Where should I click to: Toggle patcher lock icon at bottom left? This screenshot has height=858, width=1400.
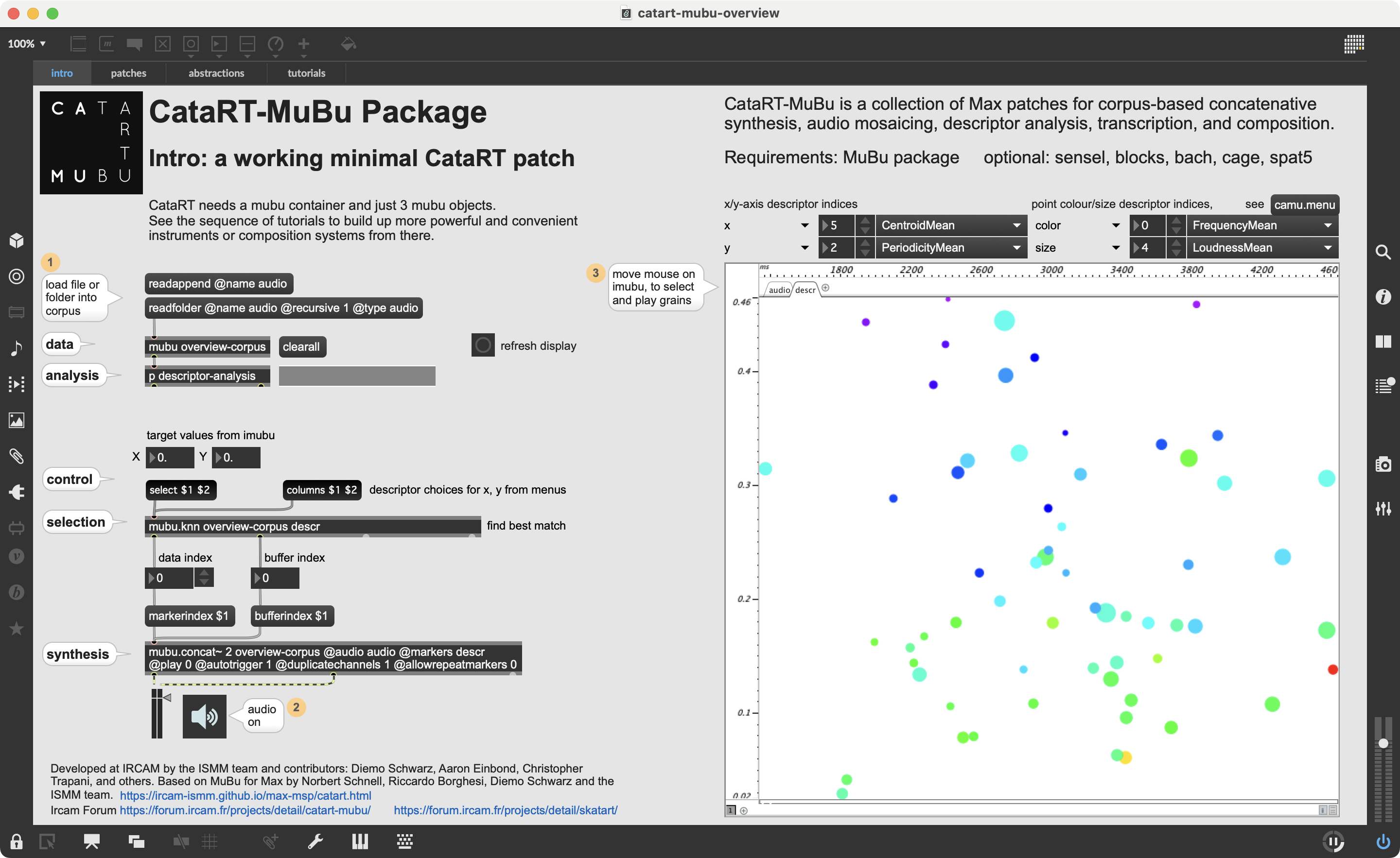point(16,841)
